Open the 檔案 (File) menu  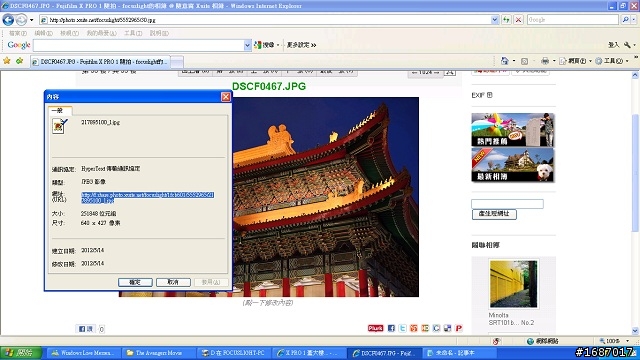coord(18,33)
